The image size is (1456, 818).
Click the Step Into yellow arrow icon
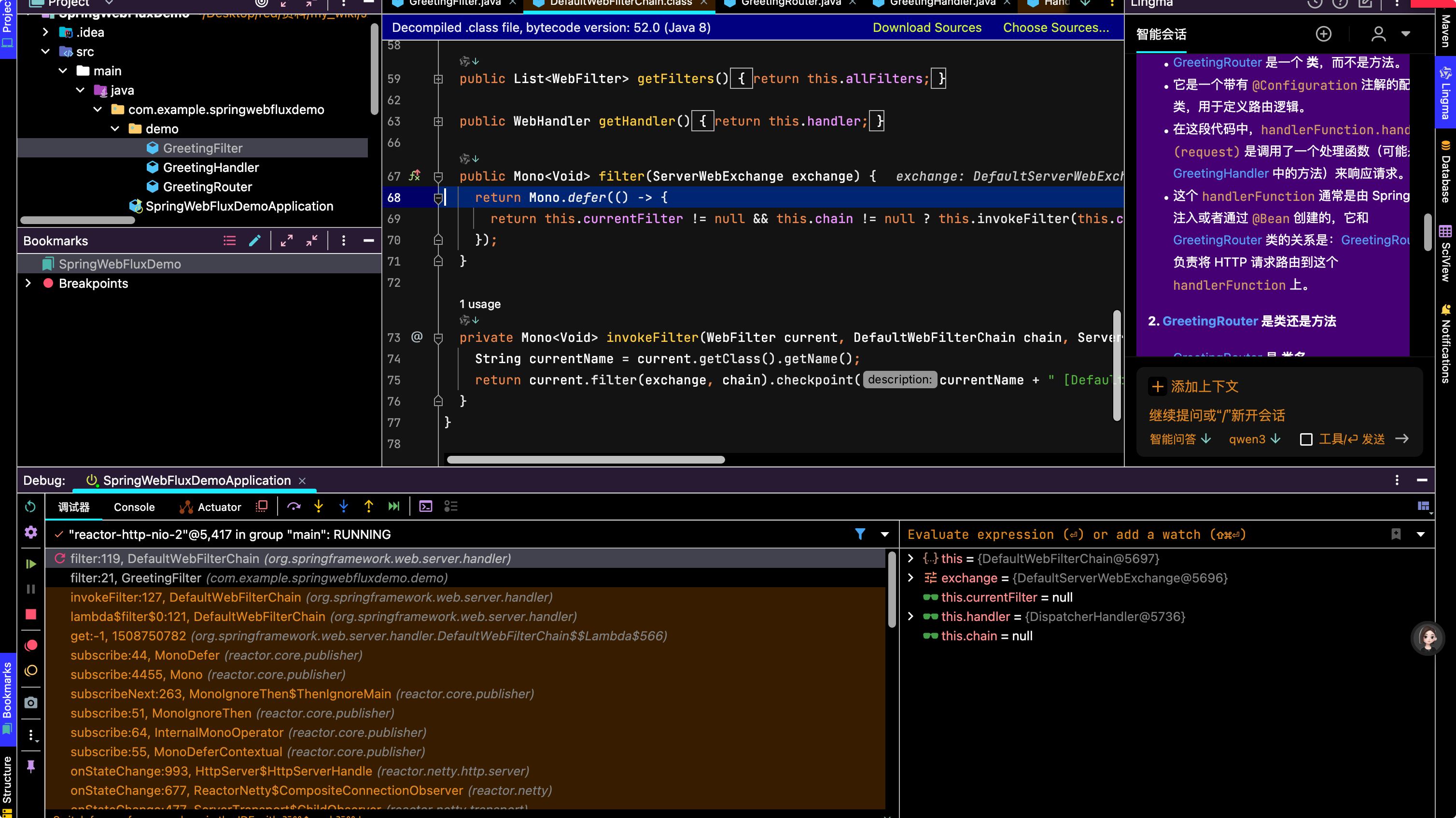click(x=319, y=507)
